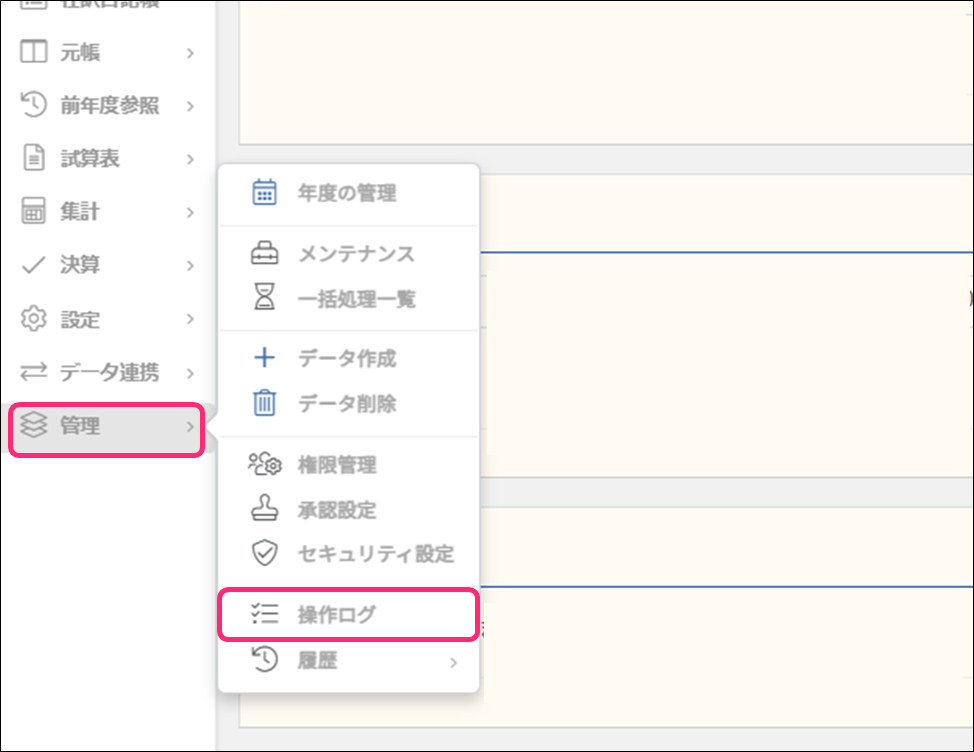The width and height of the screenshot is (974, 752).
Task: Expand the 集計 sidebar chevron
Action: tap(190, 213)
